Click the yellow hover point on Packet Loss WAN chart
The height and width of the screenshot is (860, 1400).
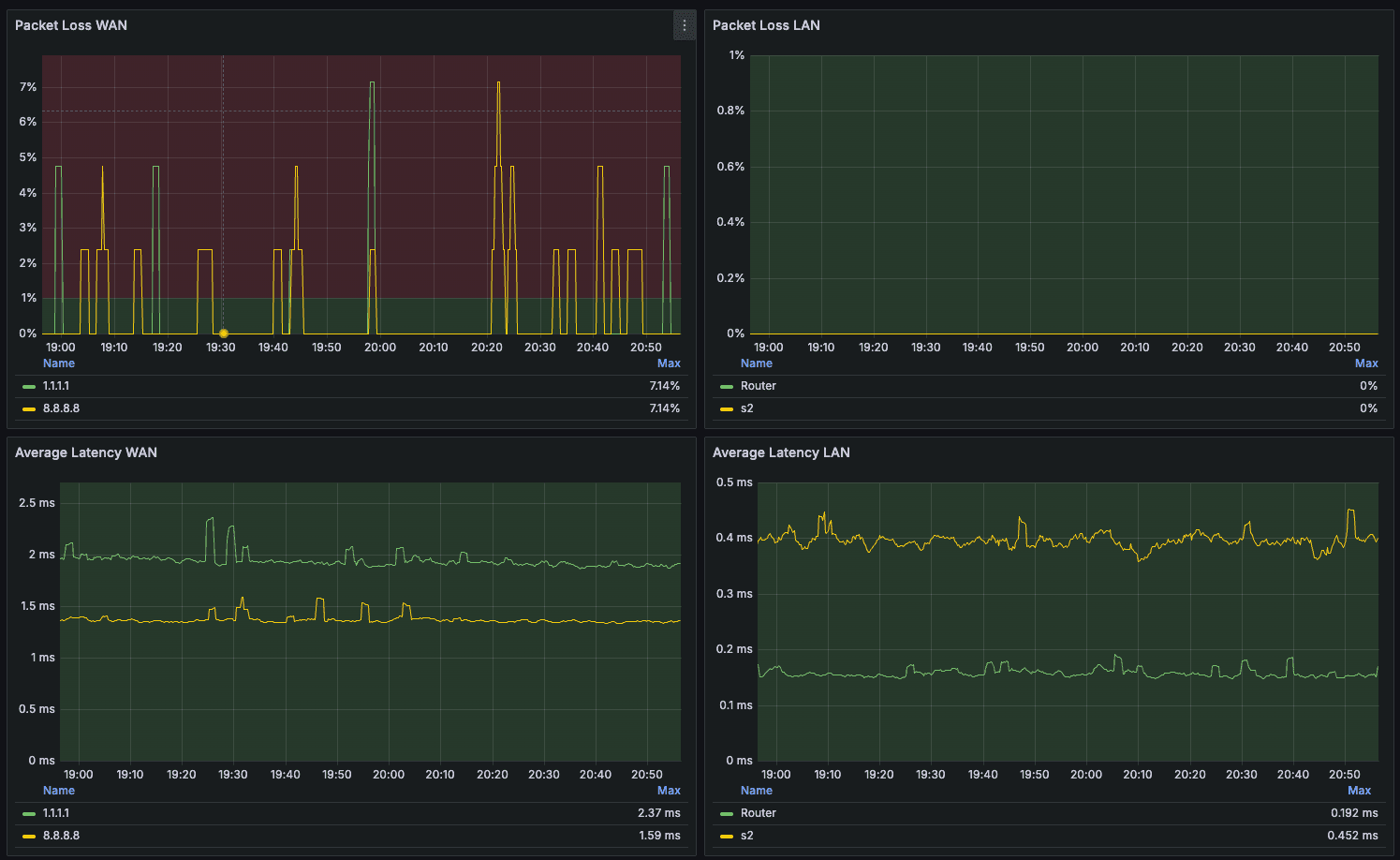224,334
